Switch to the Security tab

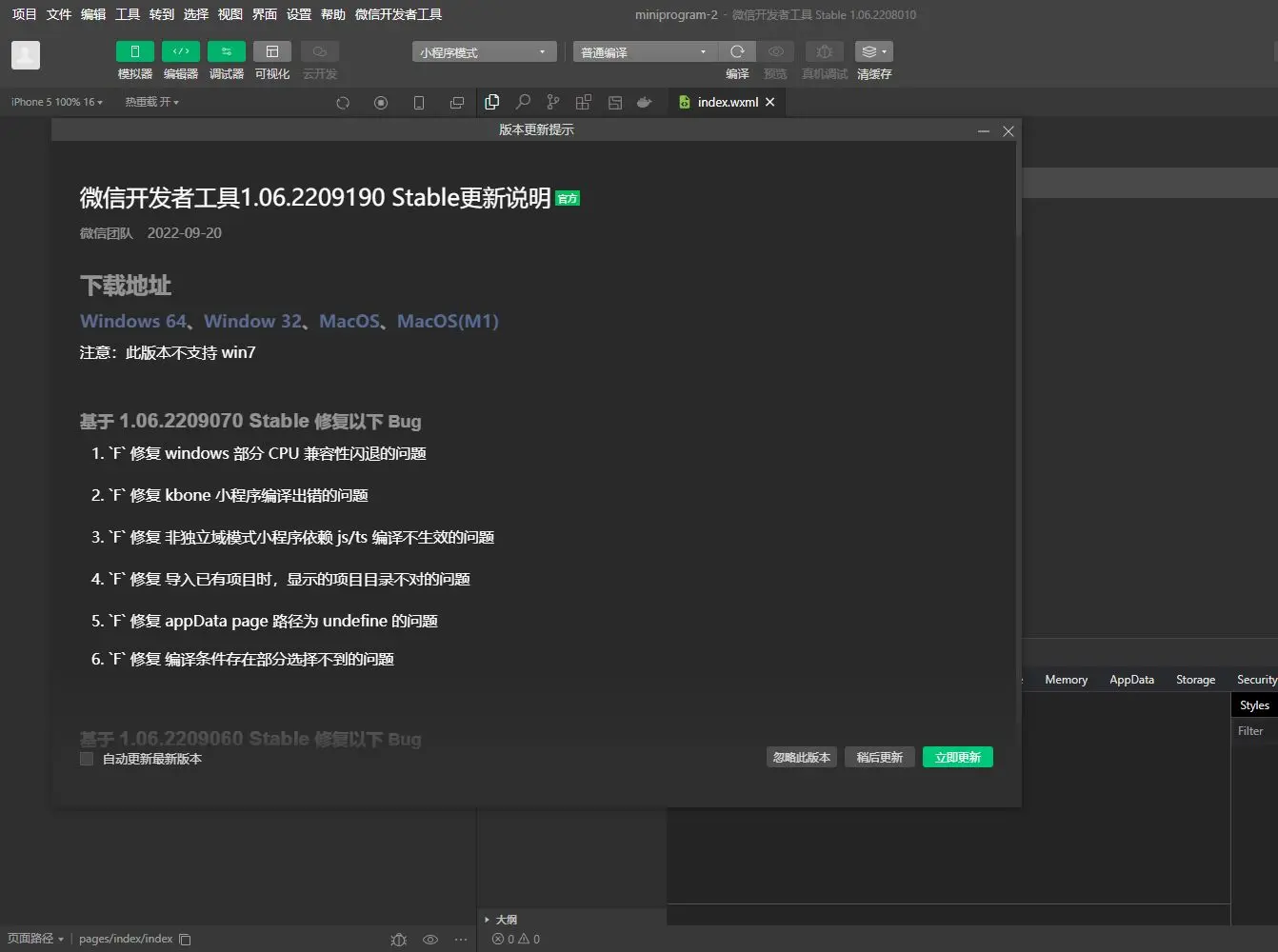[x=1256, y=680]
